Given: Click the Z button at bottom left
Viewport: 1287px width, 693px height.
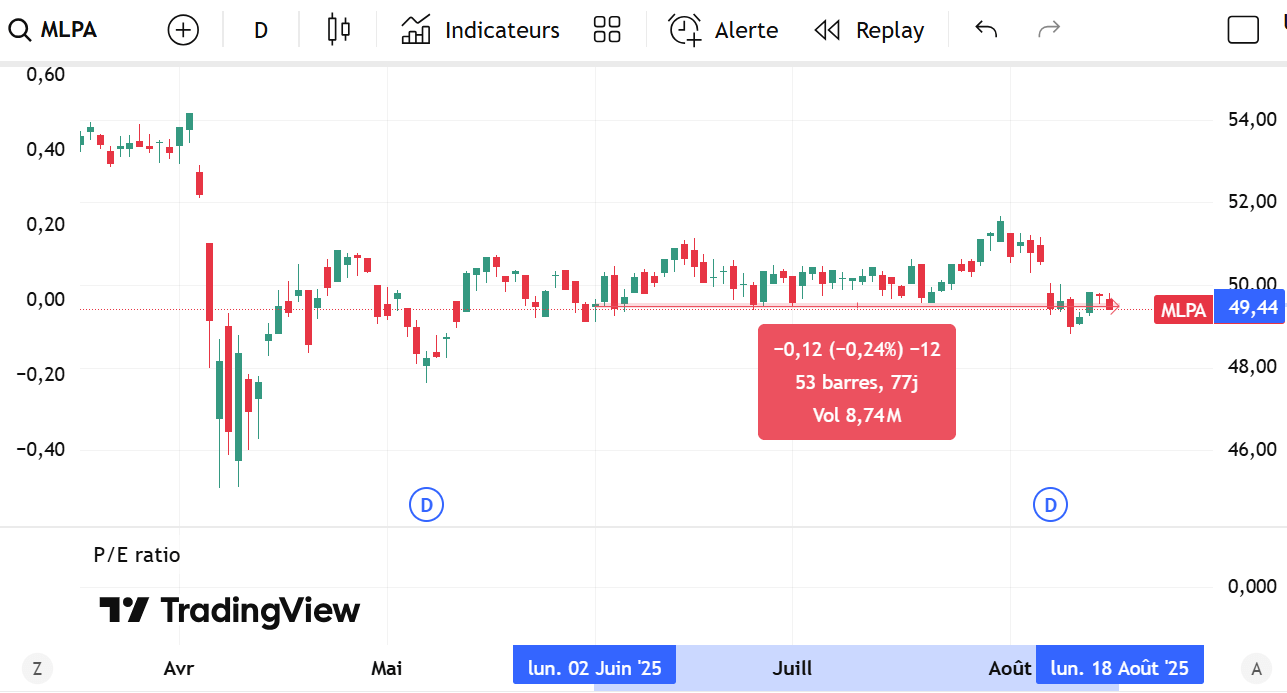Looking at the screenshot, I should coord(37,668).
